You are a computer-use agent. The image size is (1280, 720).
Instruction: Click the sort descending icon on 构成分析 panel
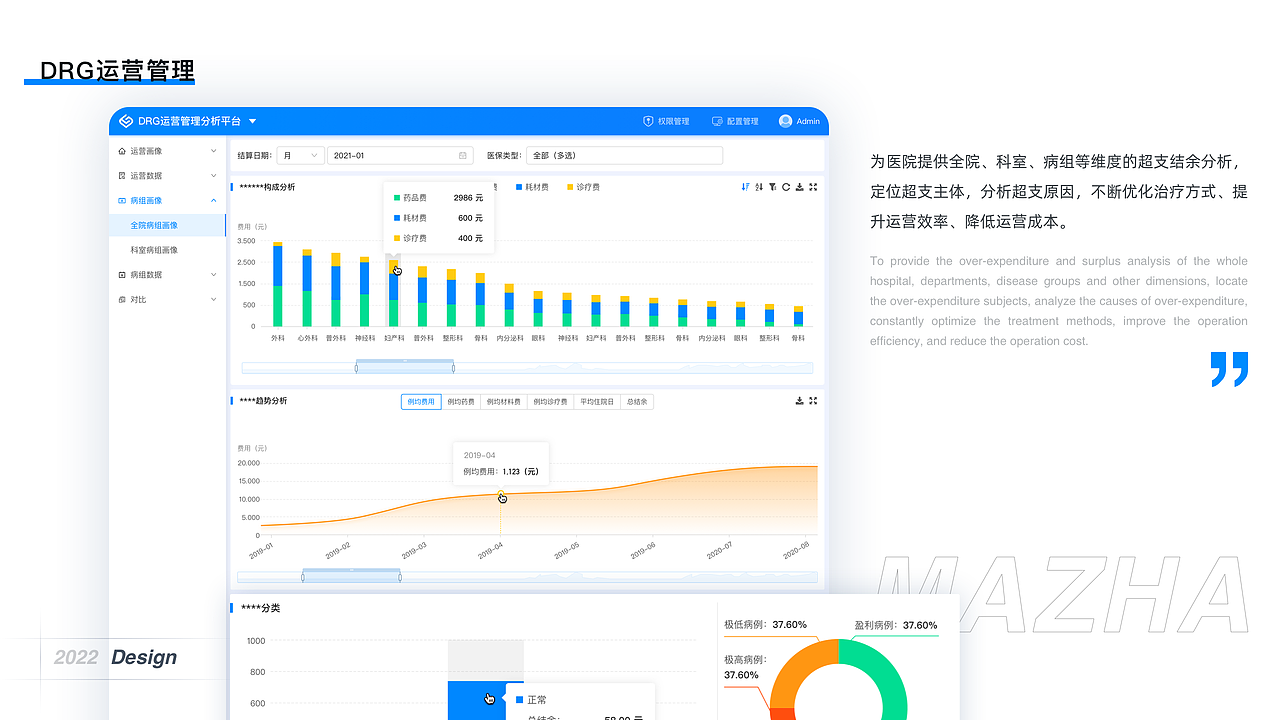[745, 187]
